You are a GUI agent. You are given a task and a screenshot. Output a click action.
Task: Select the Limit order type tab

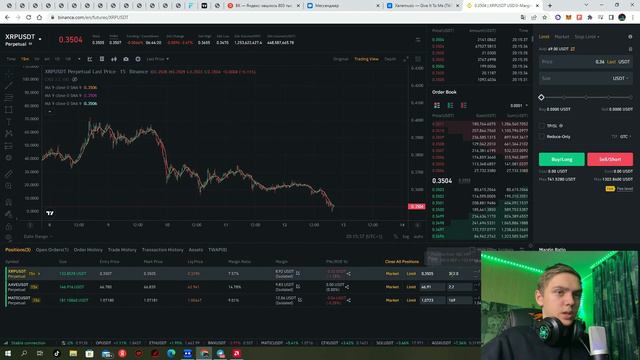coord(544,37)
